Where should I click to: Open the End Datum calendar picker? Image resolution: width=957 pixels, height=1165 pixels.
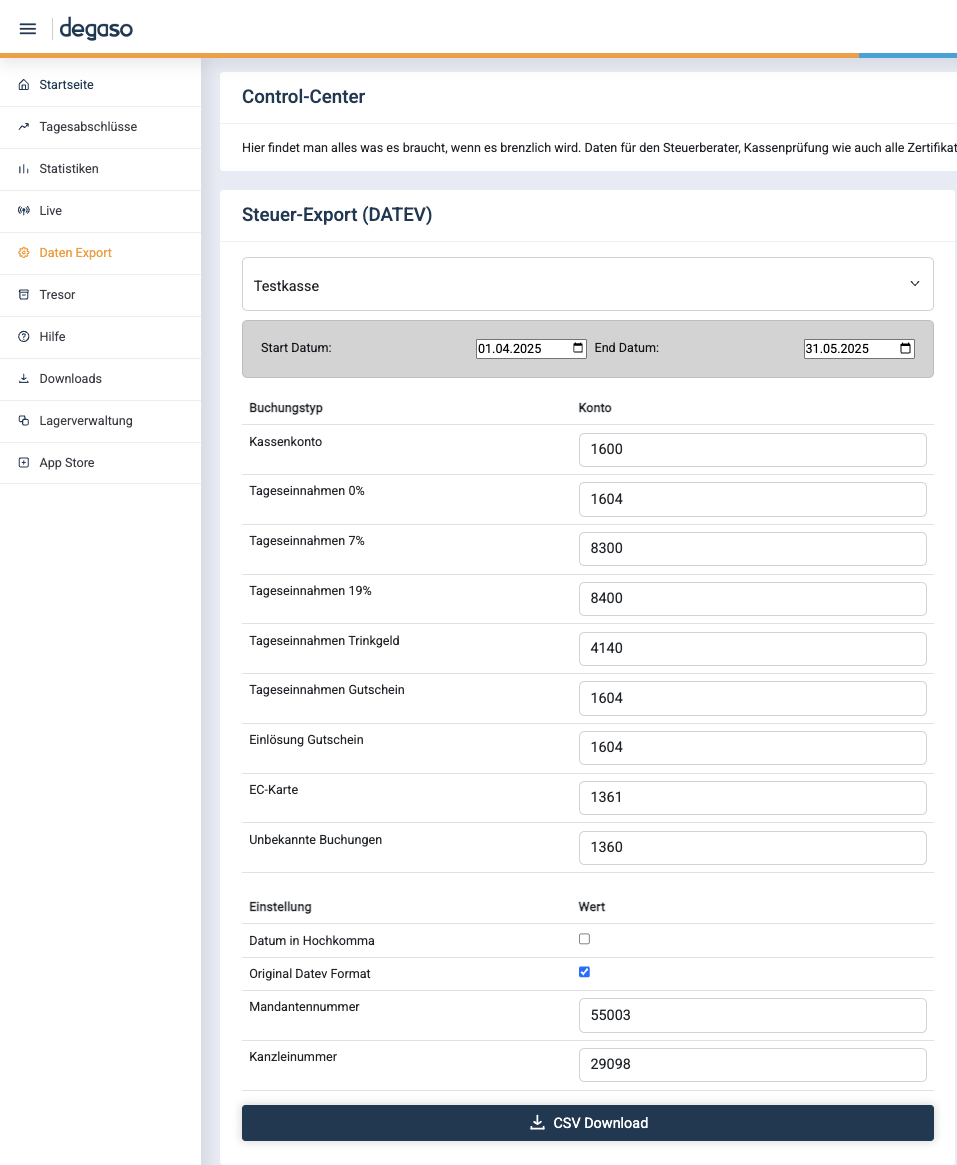(906, 348)
